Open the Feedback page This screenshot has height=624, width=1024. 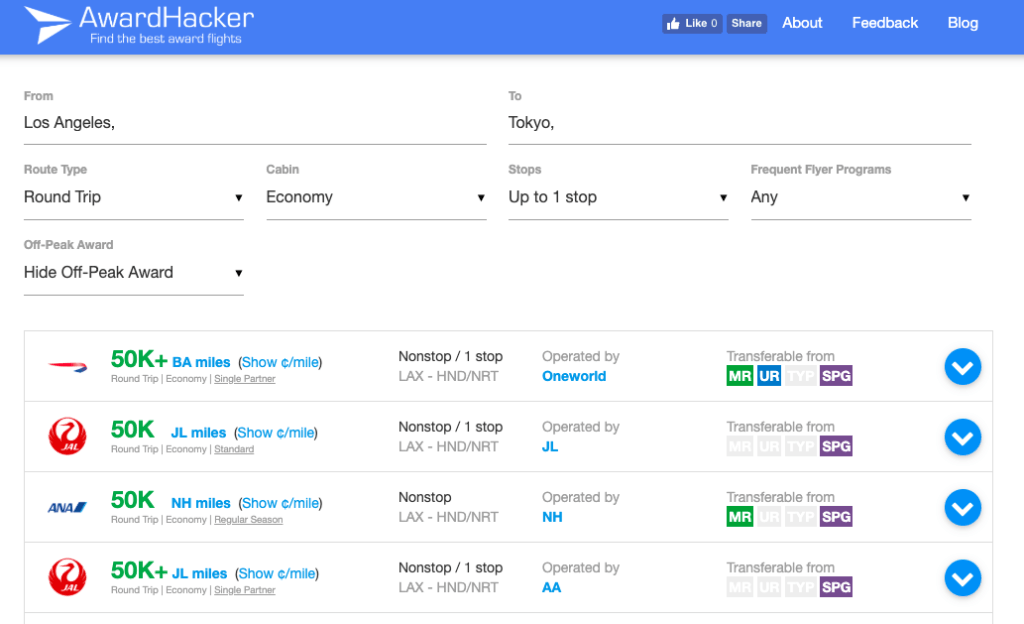tap(884, 23)
